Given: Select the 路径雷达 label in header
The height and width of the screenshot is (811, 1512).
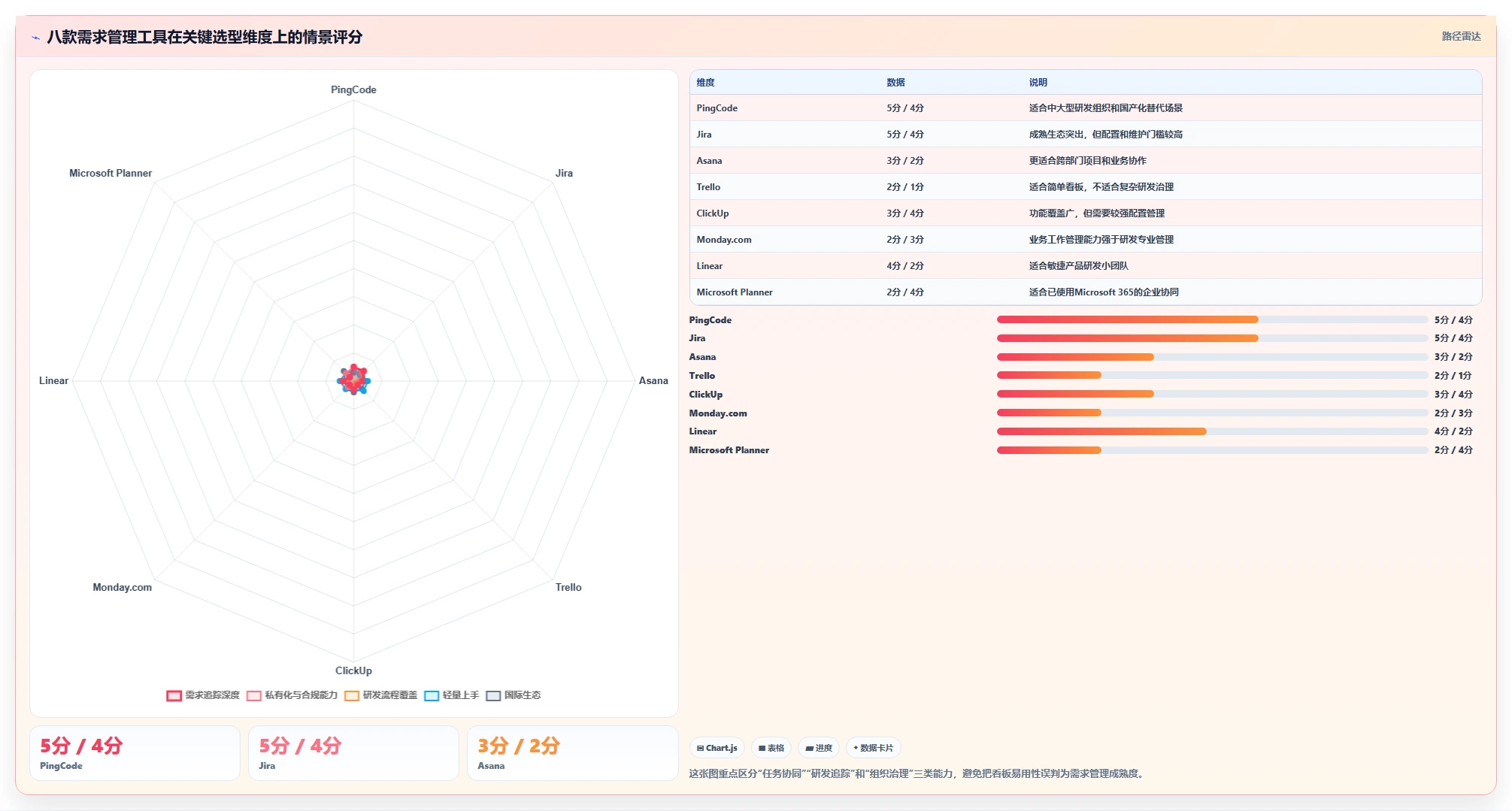Looking at the screenshot, I should [1461, 36].
